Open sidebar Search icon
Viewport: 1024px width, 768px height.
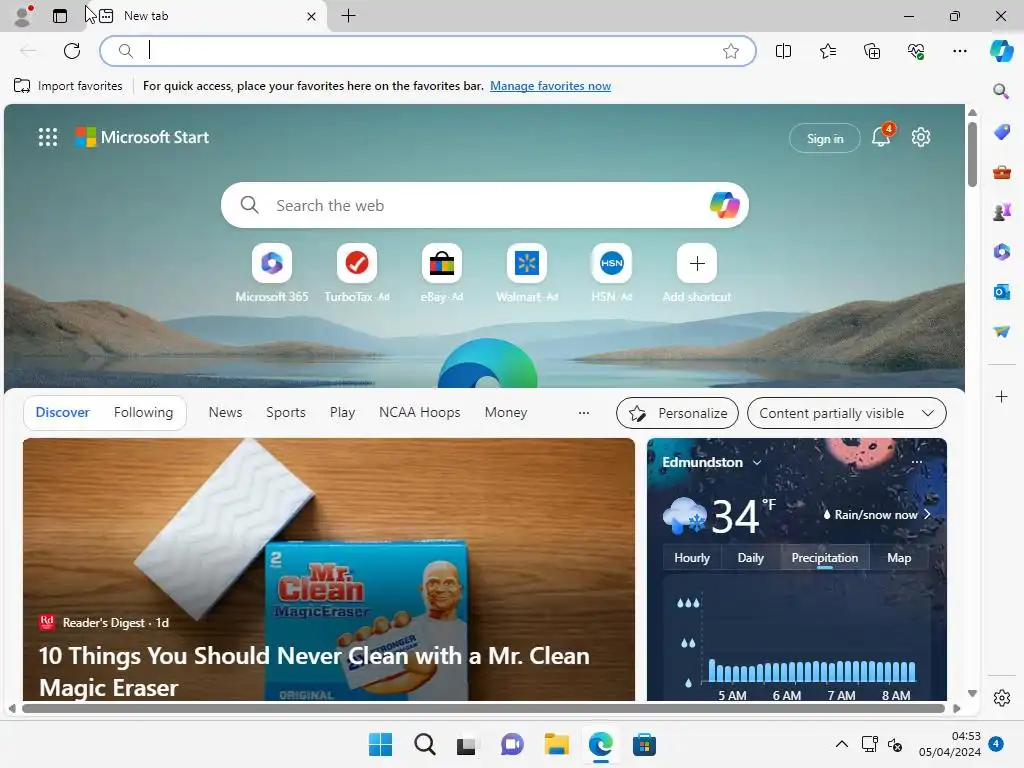click(x=1001, y=91)
